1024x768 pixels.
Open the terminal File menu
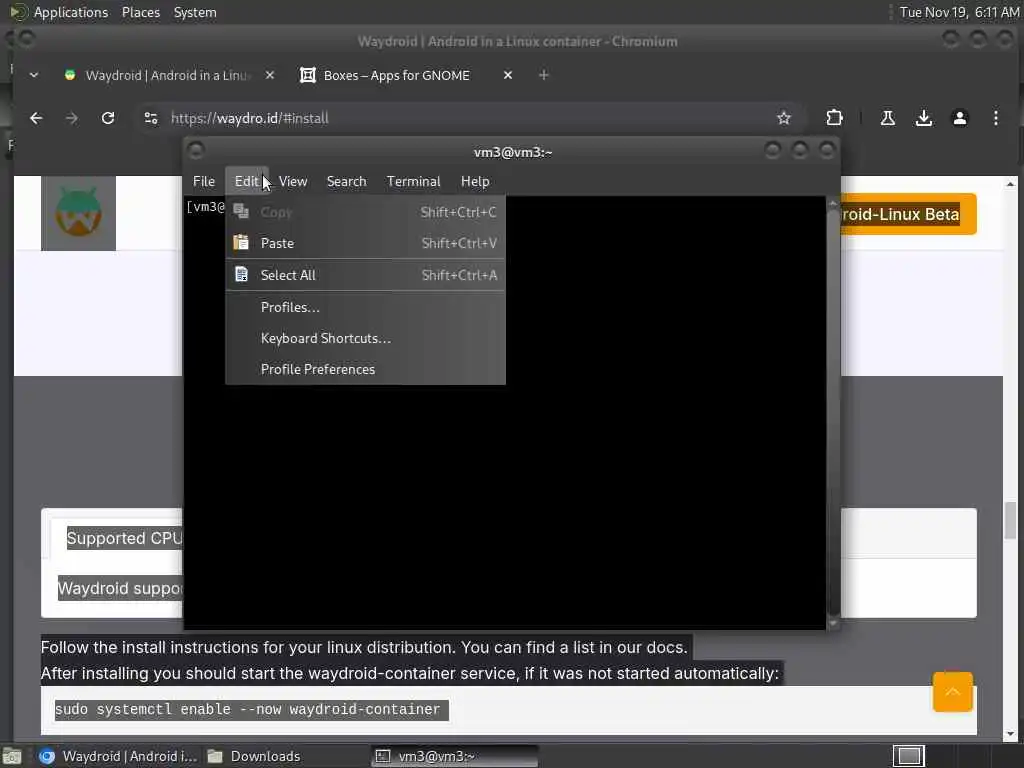point(204,182)
